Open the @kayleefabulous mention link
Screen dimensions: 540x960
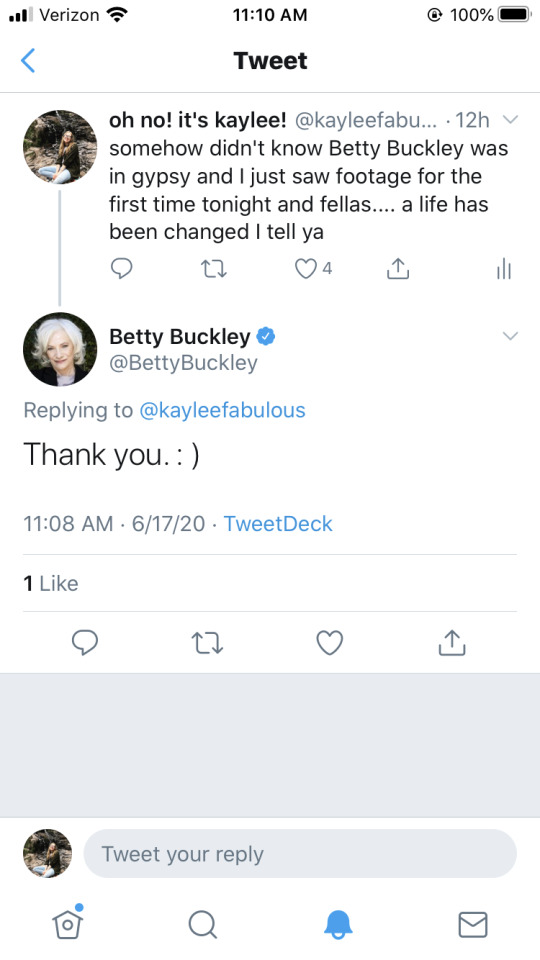[x=222, y=410]
